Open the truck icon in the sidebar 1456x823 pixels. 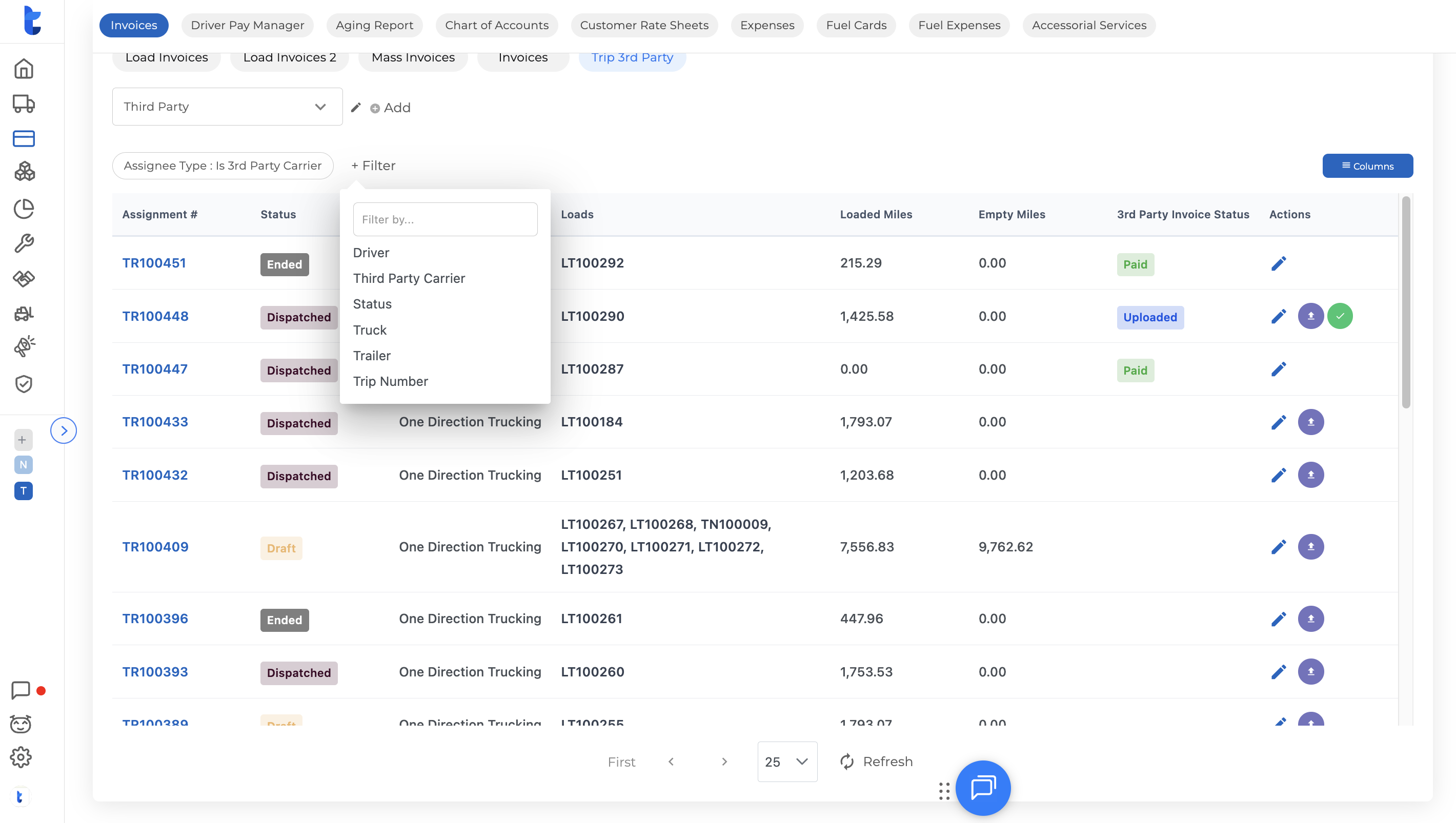point(23,104)
